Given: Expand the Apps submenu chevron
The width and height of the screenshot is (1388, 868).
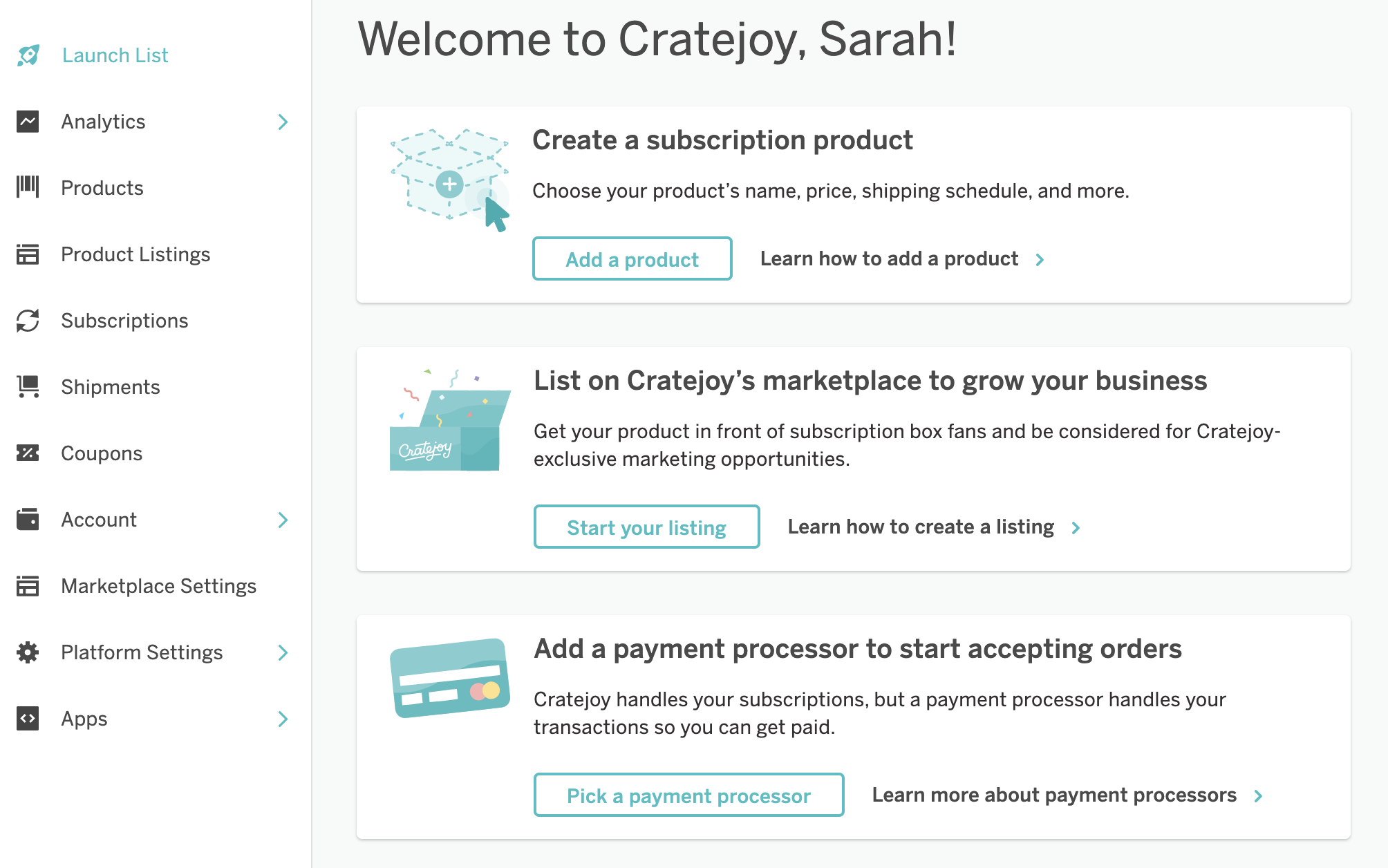Looking at the screenshot, I should coord(283,719).
